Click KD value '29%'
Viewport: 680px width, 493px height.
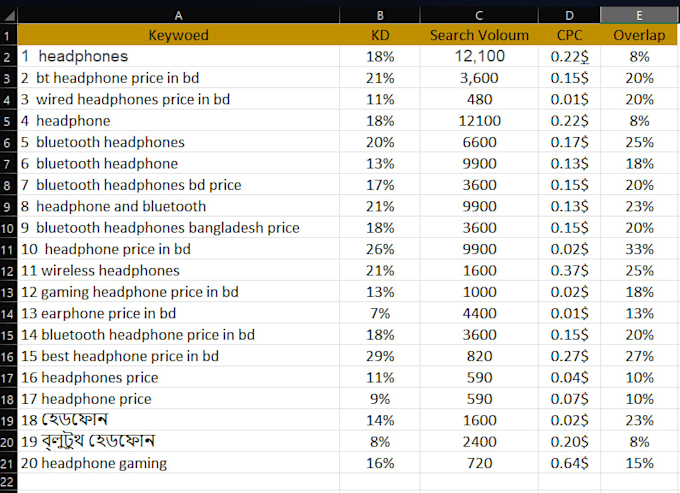380,356
